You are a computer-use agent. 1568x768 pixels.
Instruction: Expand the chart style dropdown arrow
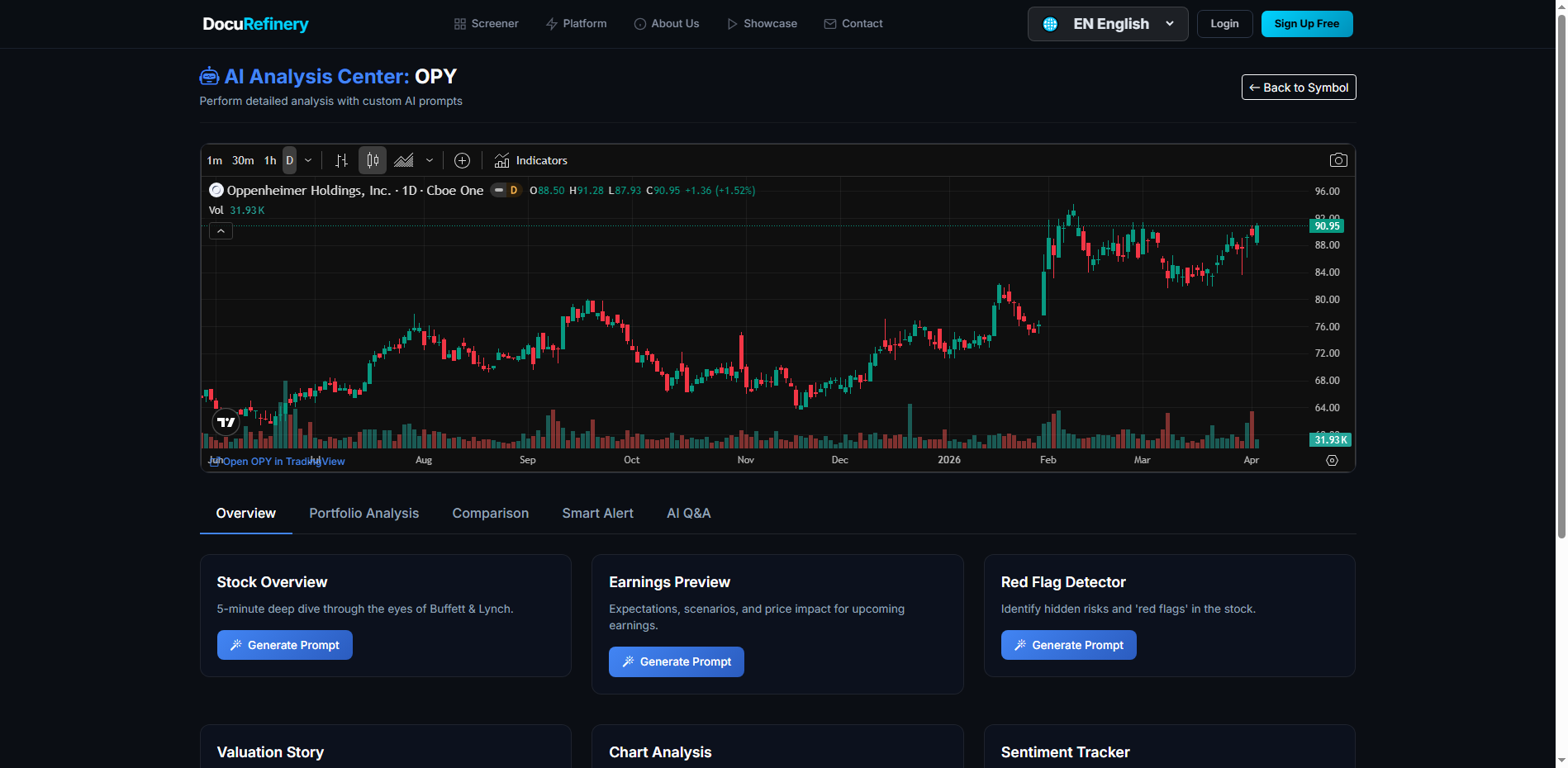430,160
